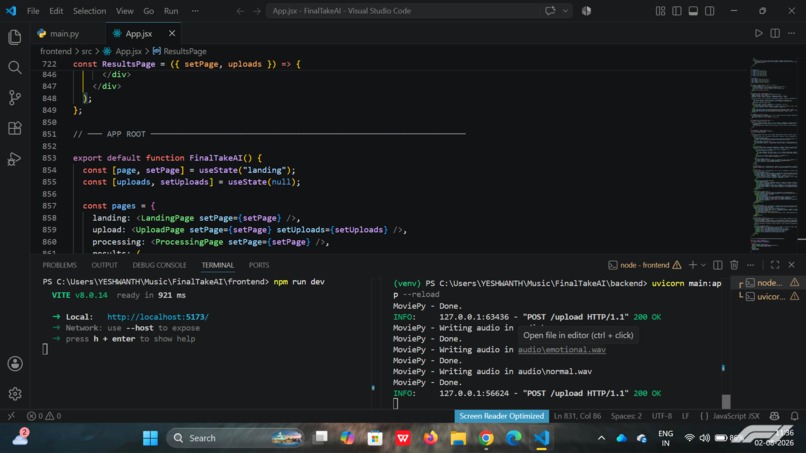The height and width of the screenshot is (453, 806).
Task: Open the Extensions view
Action: (x=15, y=128)
